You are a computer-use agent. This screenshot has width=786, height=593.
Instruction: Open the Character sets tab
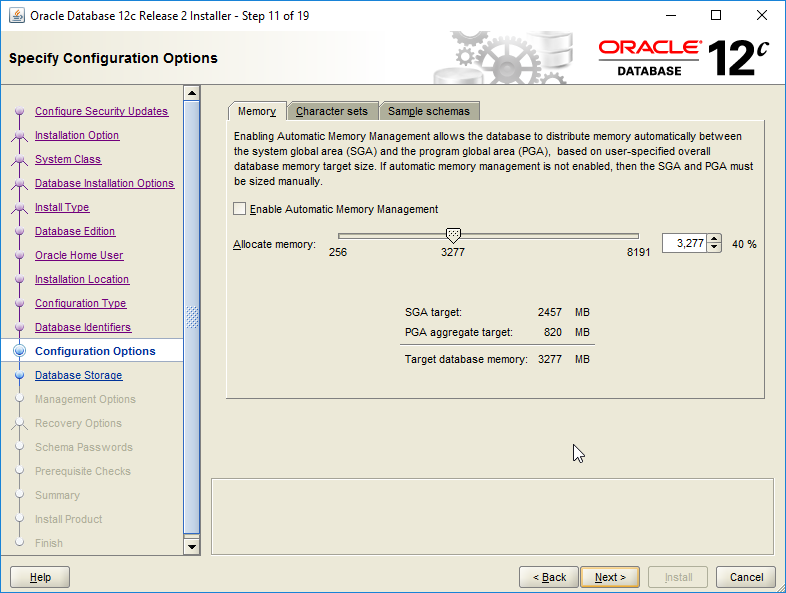(x=332, y=111)
